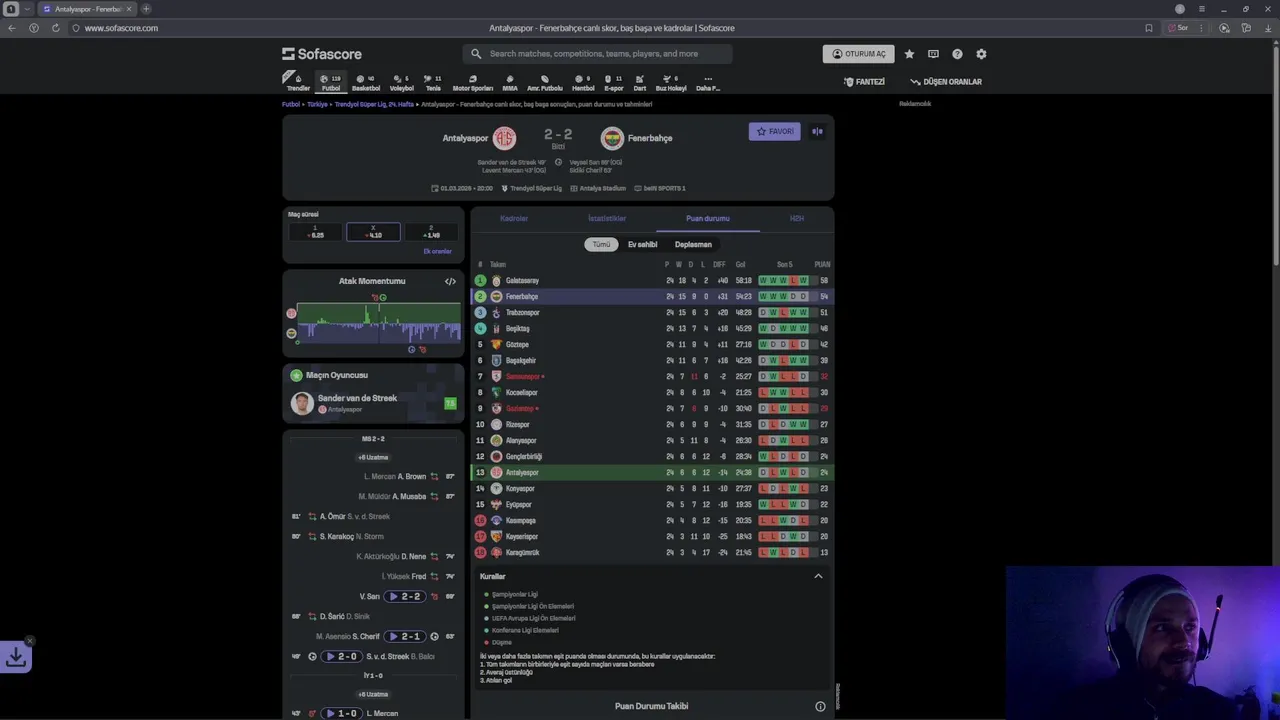Image resolution: width=1280 pixels, height=720 pixels.
Task: Open the Hentbol sport category
Action: 583,82
